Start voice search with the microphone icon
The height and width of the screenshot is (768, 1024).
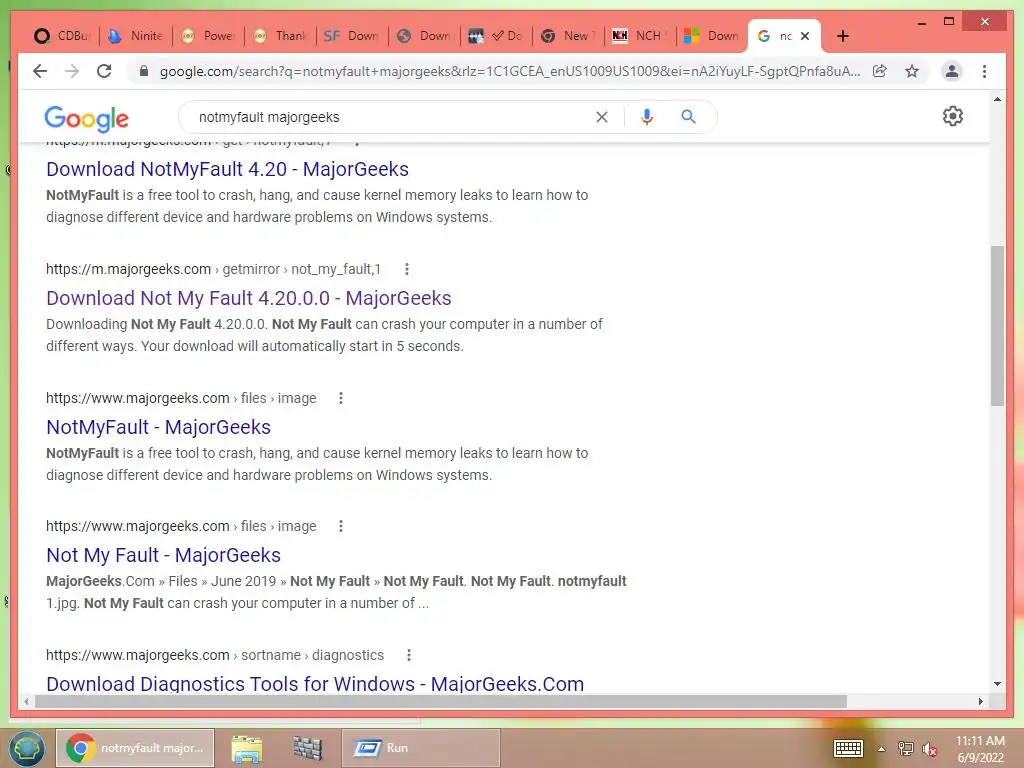pyautogui.click(x=647, y=117)
